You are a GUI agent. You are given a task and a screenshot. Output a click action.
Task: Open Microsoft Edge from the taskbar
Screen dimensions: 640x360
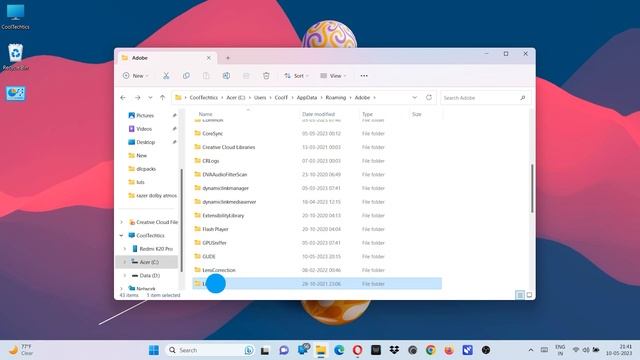tap(339, 350)
